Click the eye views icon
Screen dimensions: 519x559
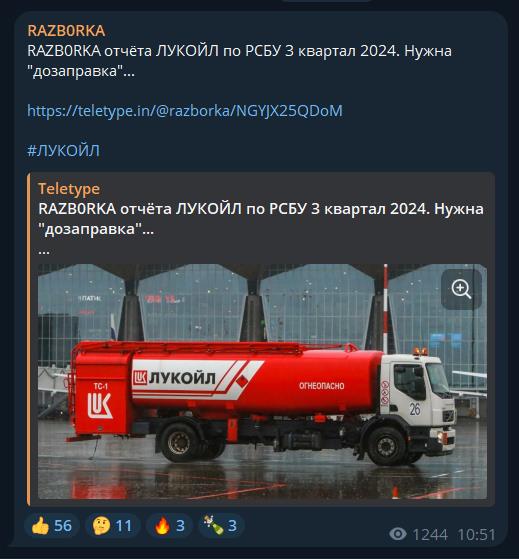click(397, 534)
